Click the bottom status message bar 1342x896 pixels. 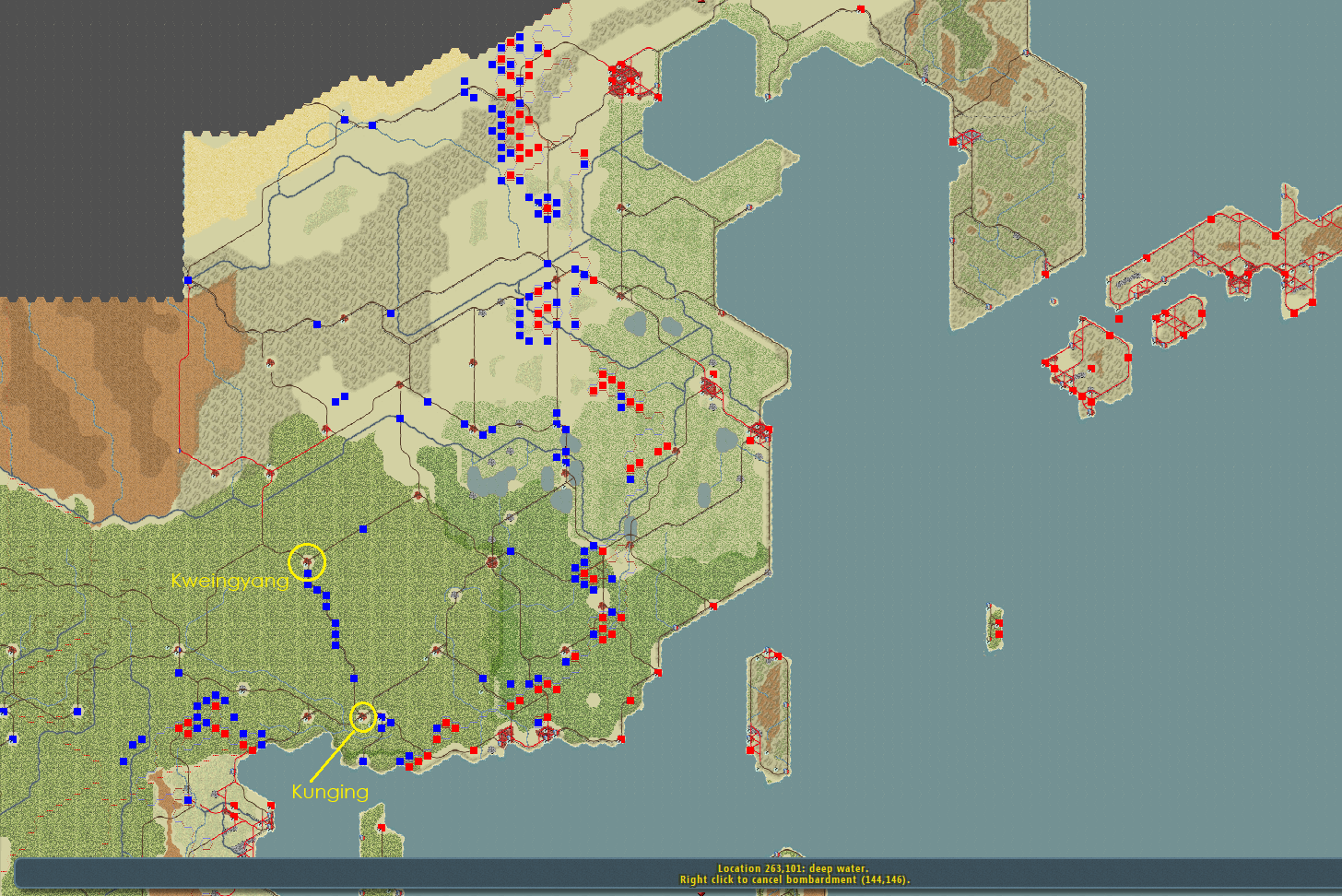677,874
